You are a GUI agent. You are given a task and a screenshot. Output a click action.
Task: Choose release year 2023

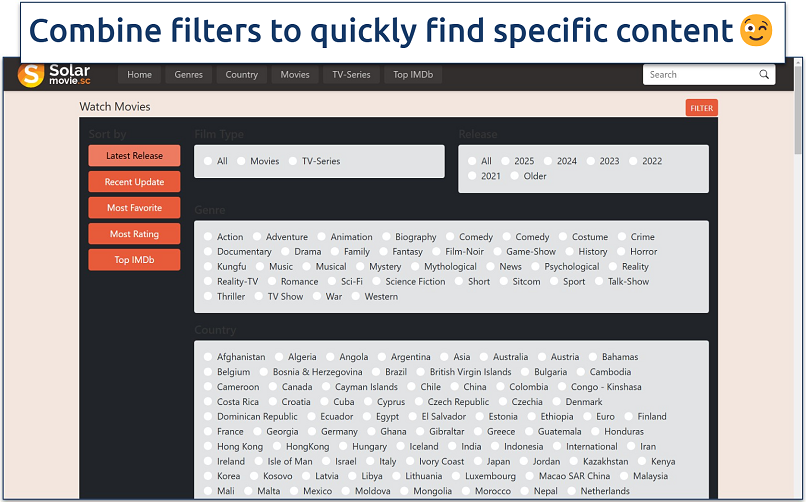point(591,161)
